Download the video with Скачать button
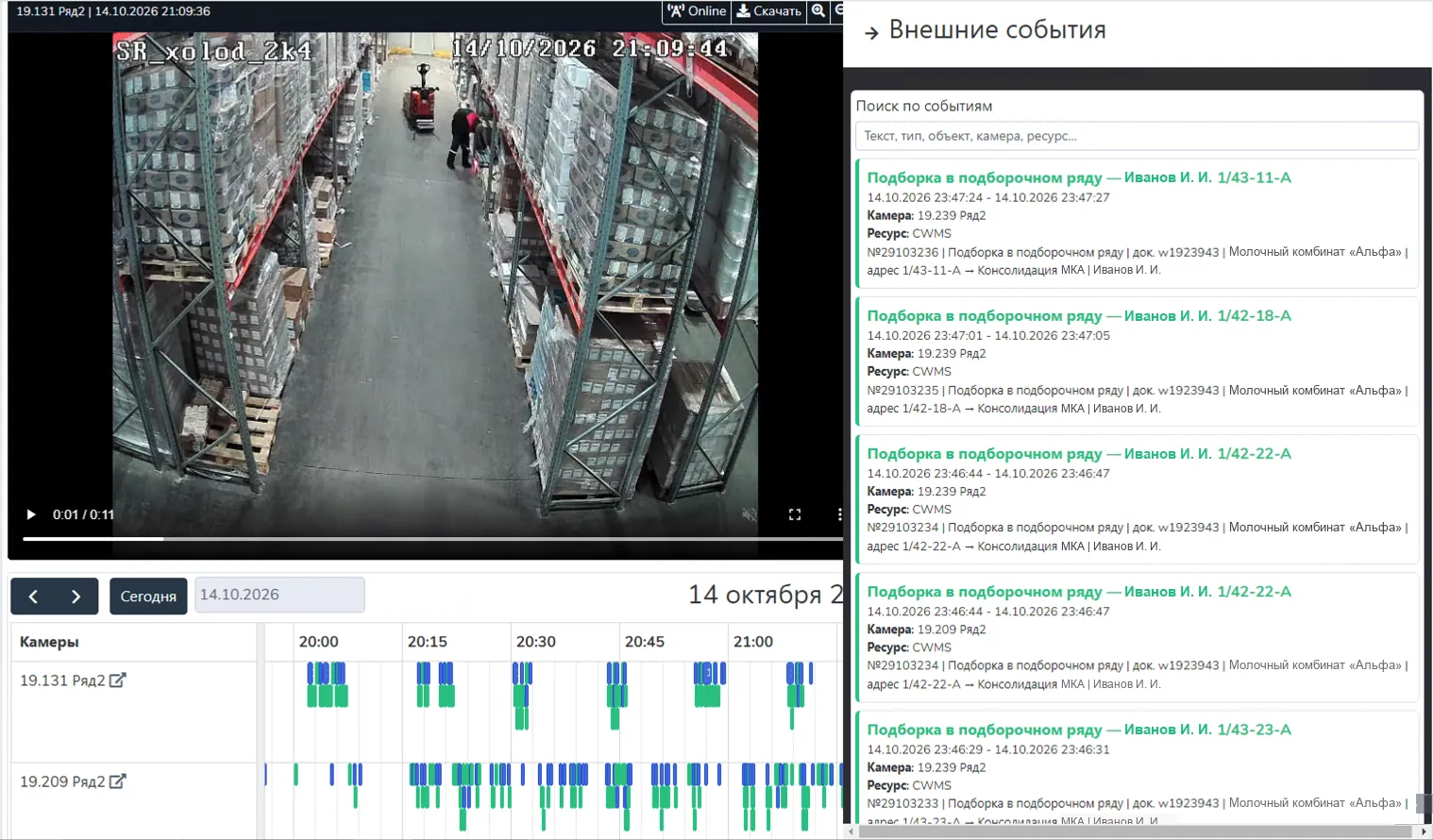The image size is (1433, 840). (x=768, y=11)
